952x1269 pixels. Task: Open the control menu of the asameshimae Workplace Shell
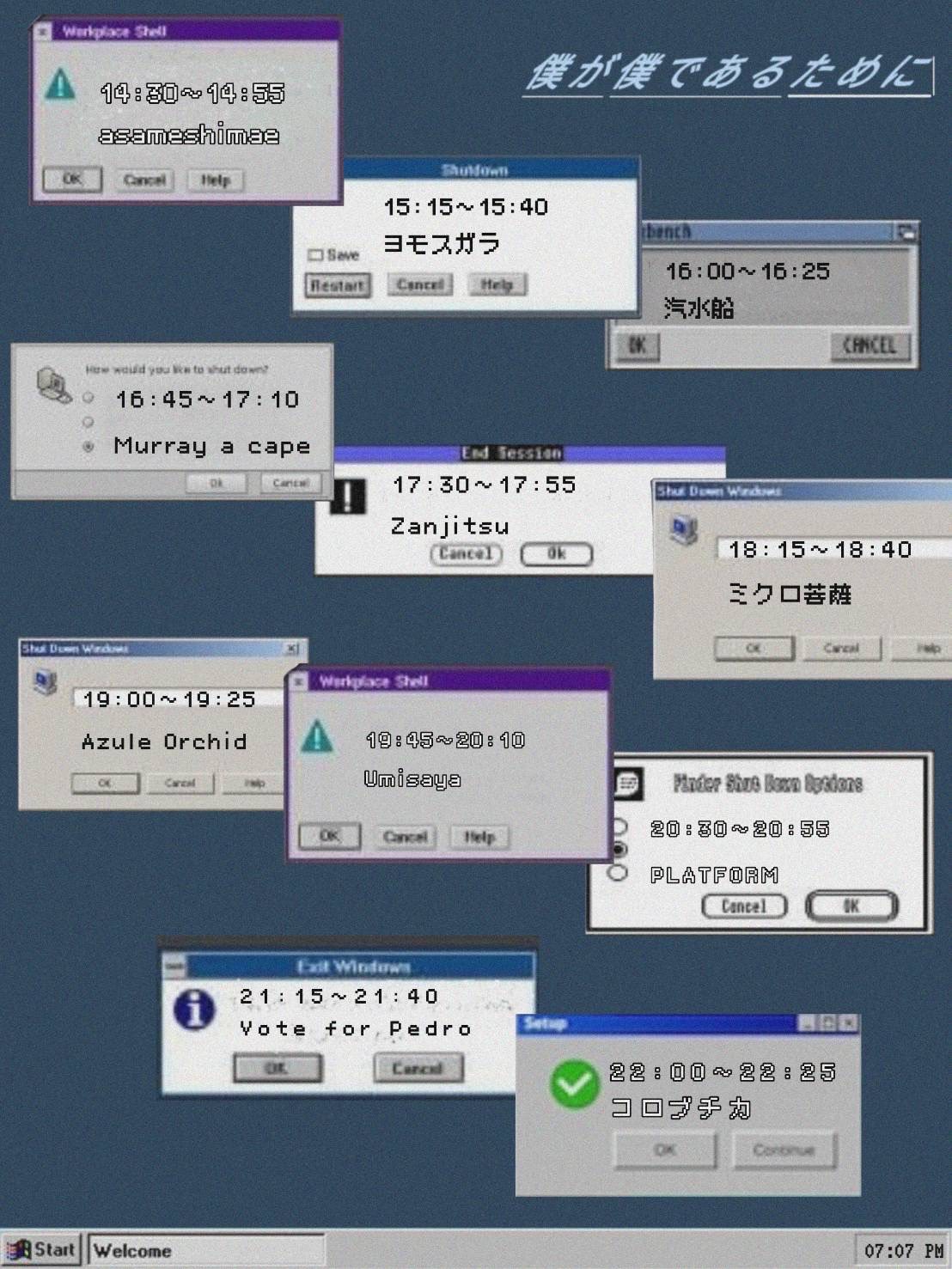coord(43,32)
